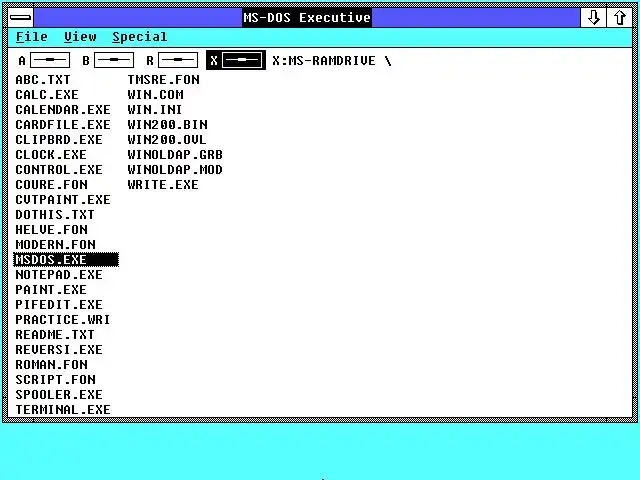Screen dimensions: 640x480
Task: Select TMSRE.FON font file
Action: point(163,80)
